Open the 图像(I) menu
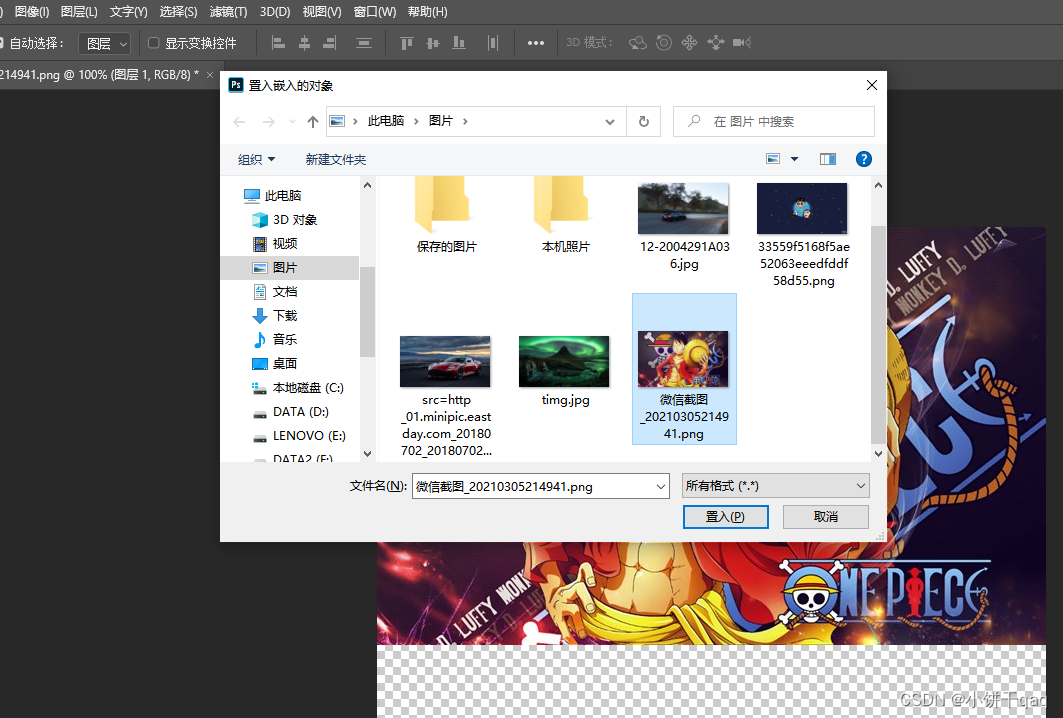Viewport: 1063px width, 718px height. [x=32, y=12]
